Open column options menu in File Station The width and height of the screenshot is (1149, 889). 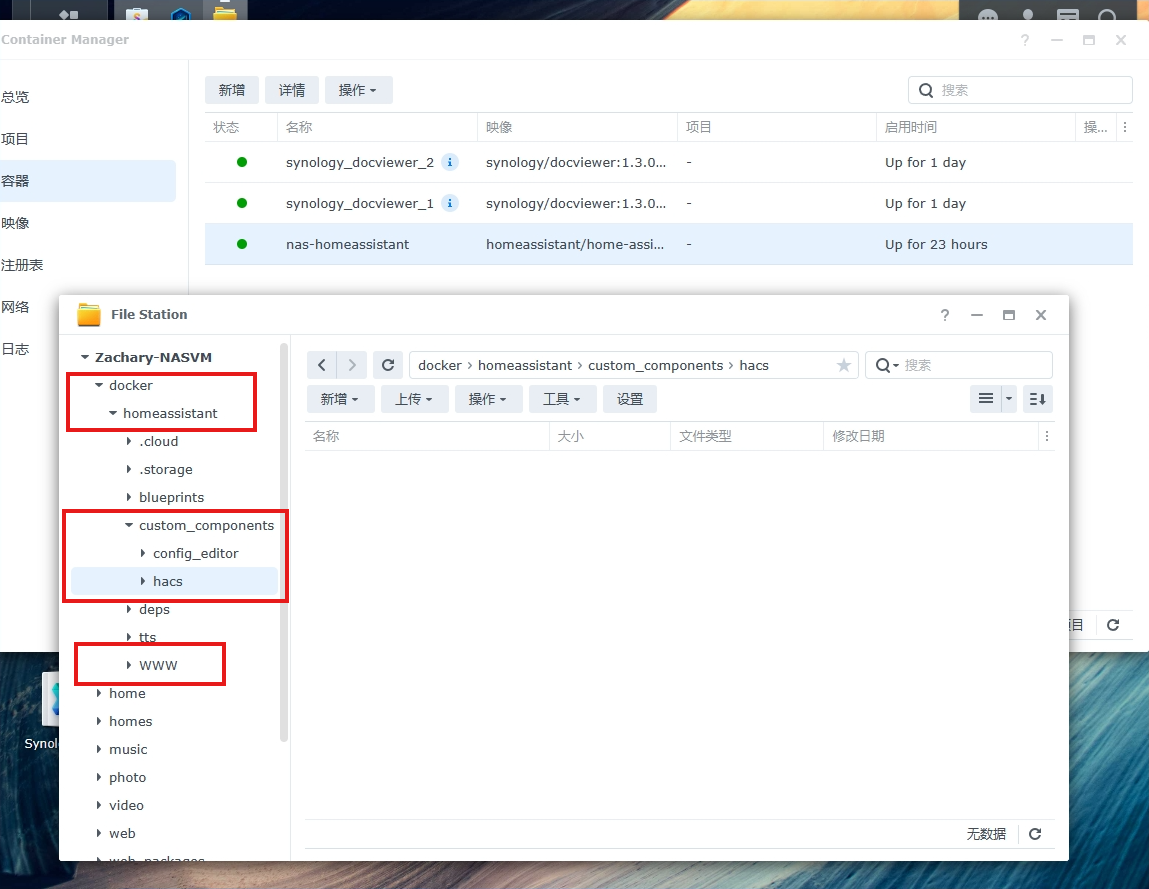[1046, 436]
